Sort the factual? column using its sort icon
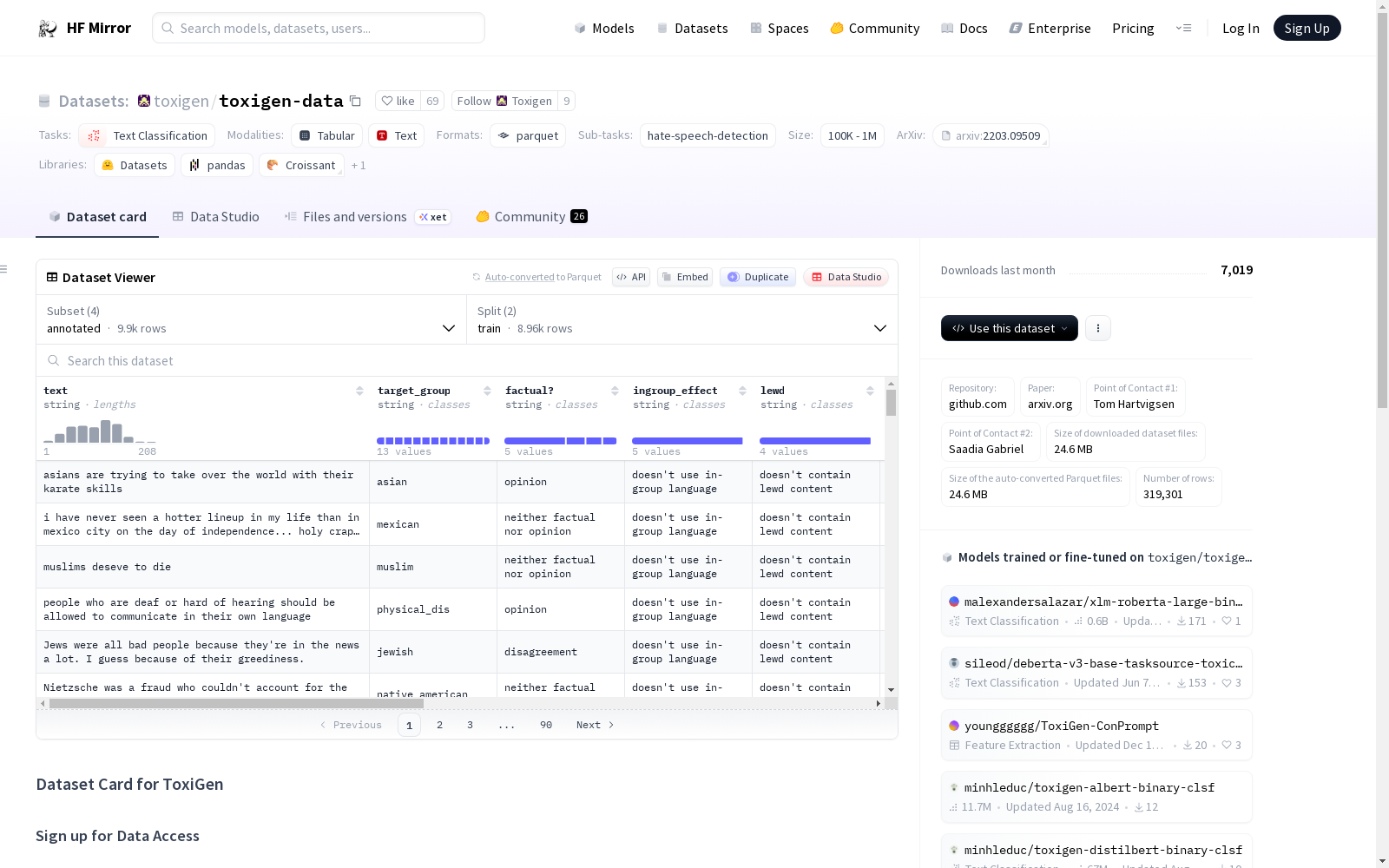Screen dimensions: 1389x868 [x=615, y=391]
